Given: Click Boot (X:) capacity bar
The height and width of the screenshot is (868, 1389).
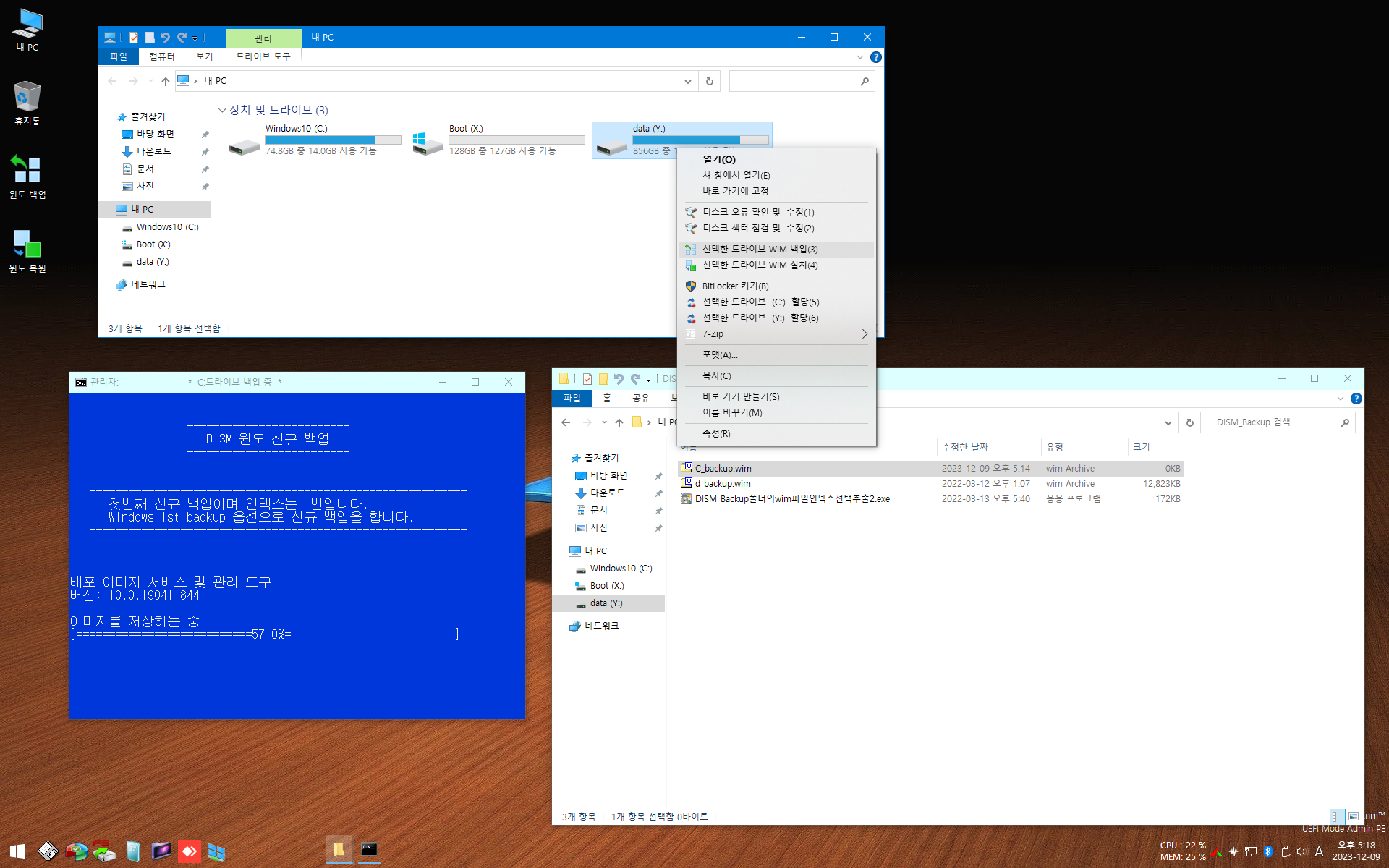Looking at the screenshot, I should click(x=517, y=140).
